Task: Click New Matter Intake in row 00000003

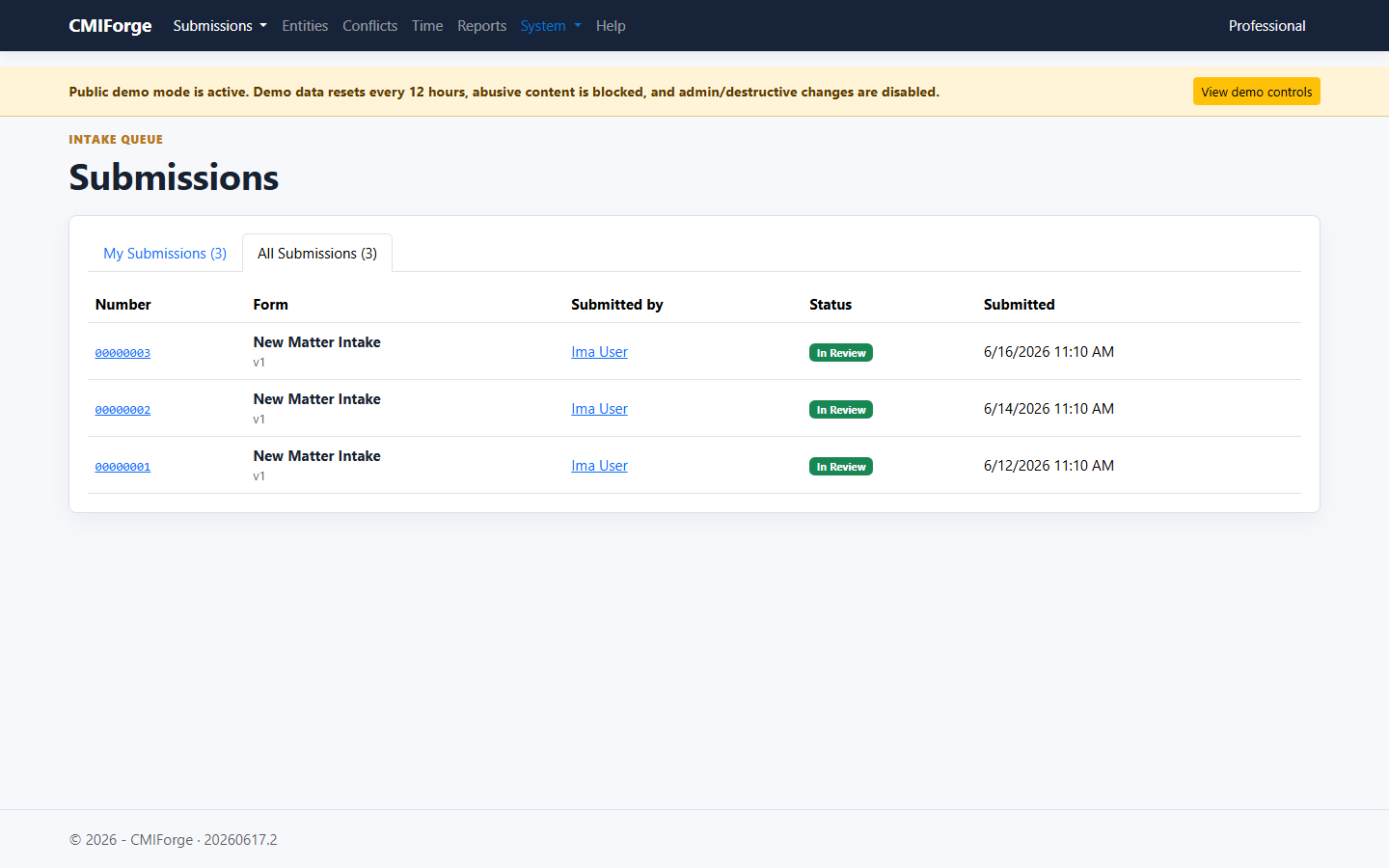Action: 316,342
